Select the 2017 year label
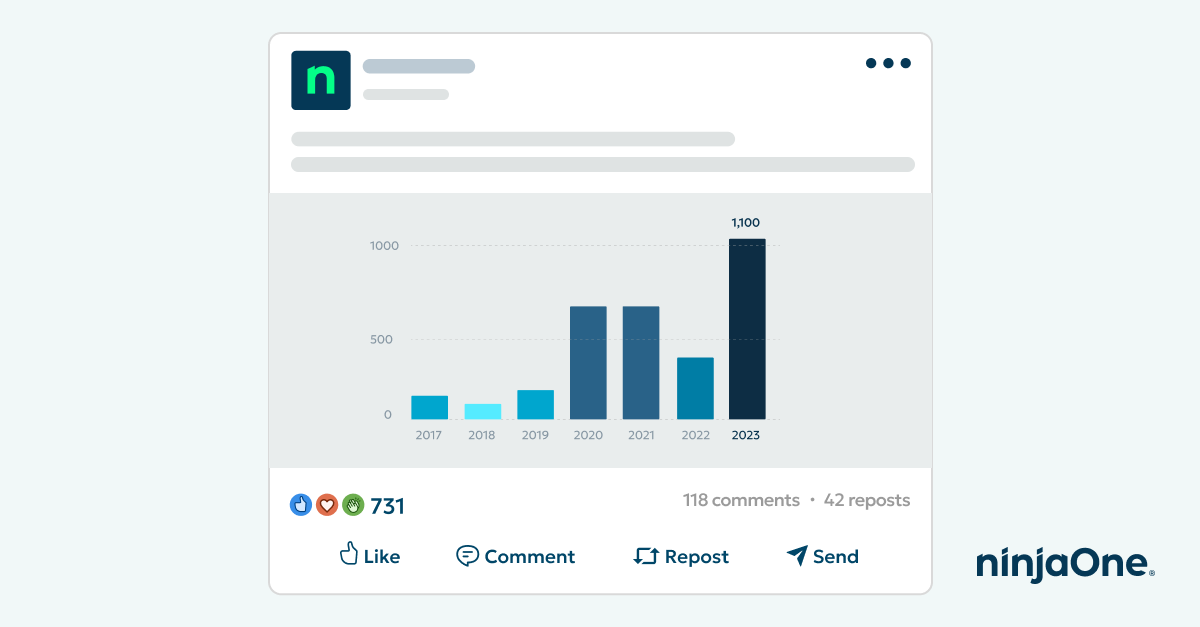1200x627 pixels. tap(428, 434)
